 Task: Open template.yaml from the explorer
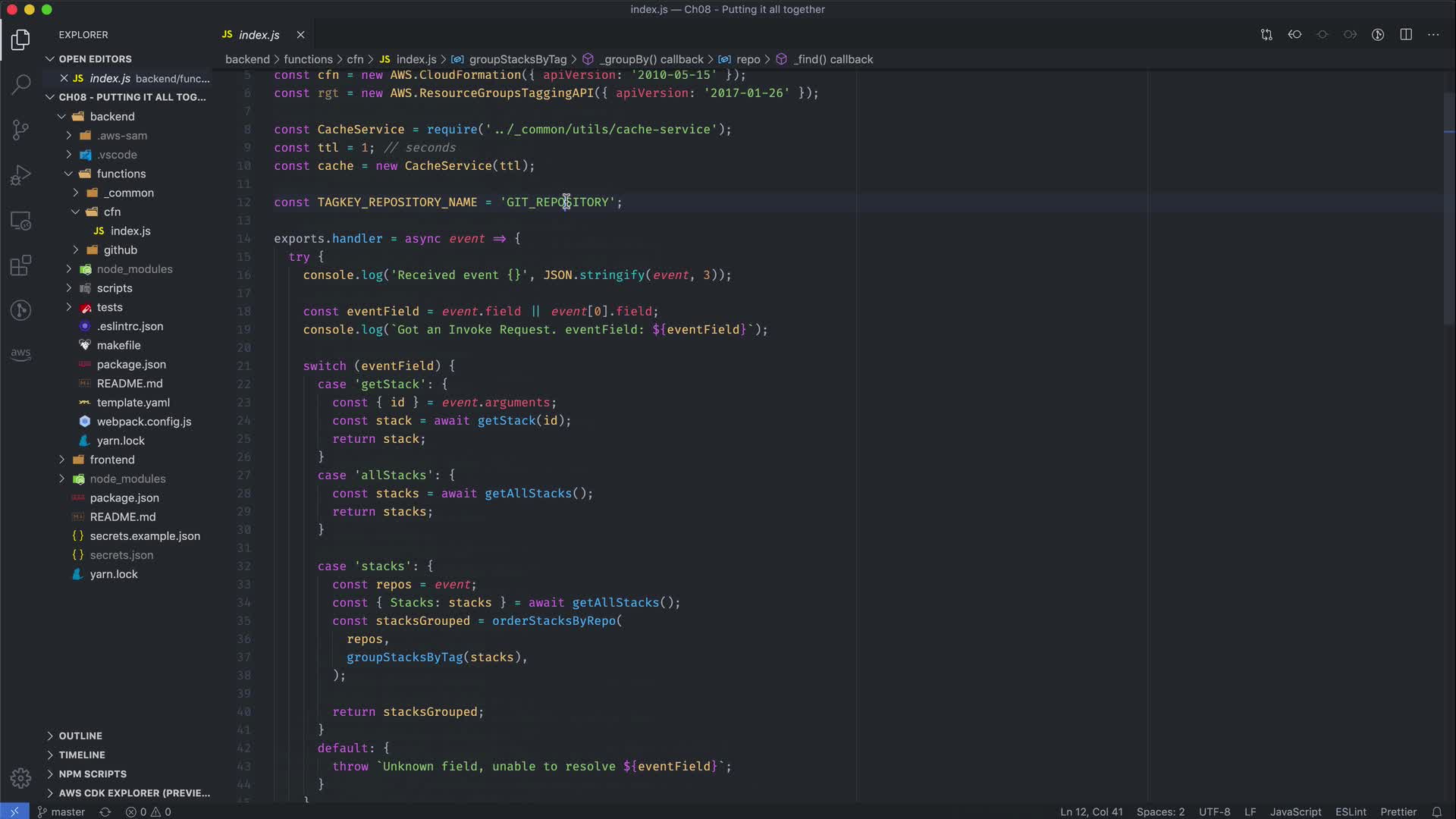(133, 402)
